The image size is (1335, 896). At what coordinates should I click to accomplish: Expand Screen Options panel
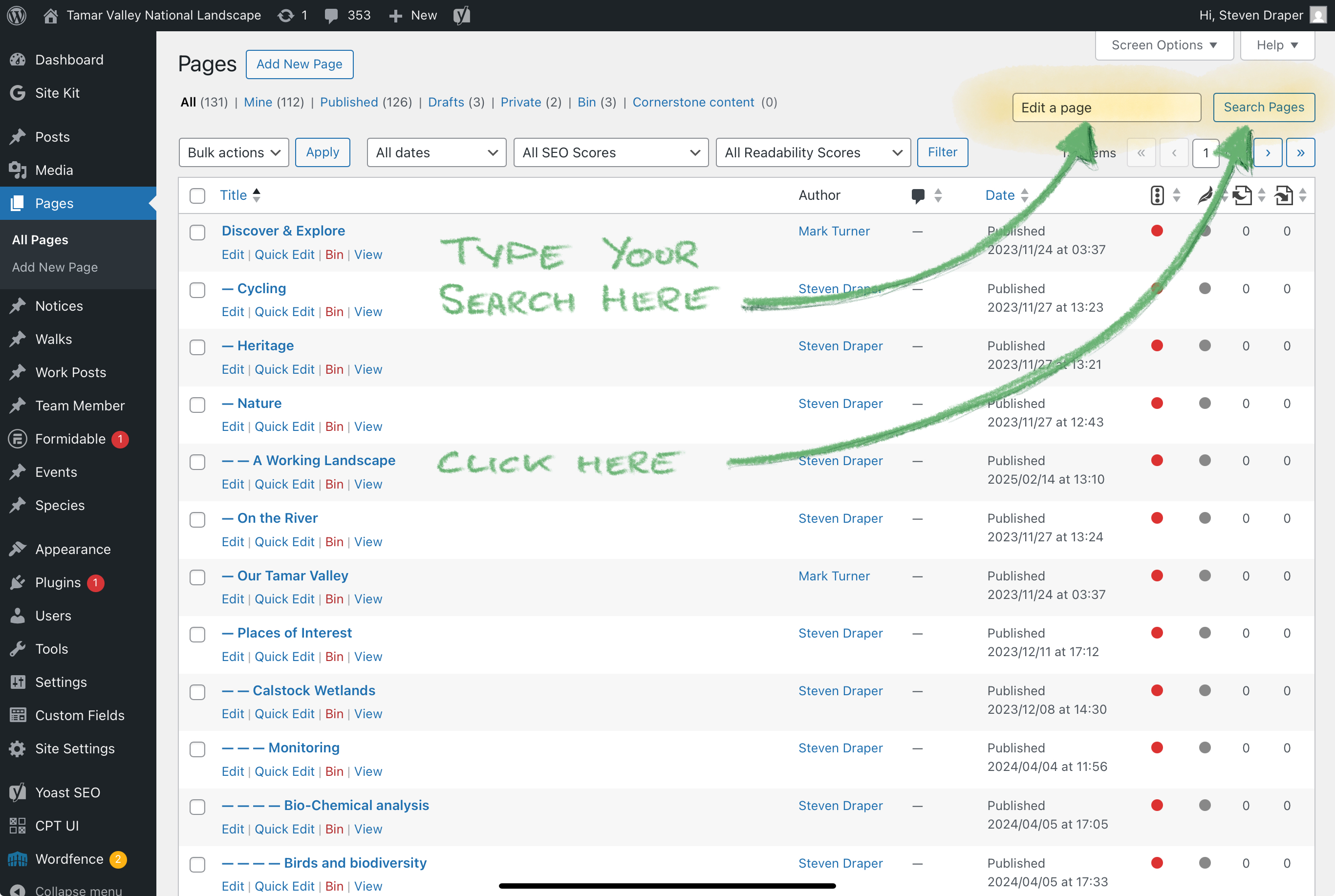pyautogui.click(x=1164, y=45)
